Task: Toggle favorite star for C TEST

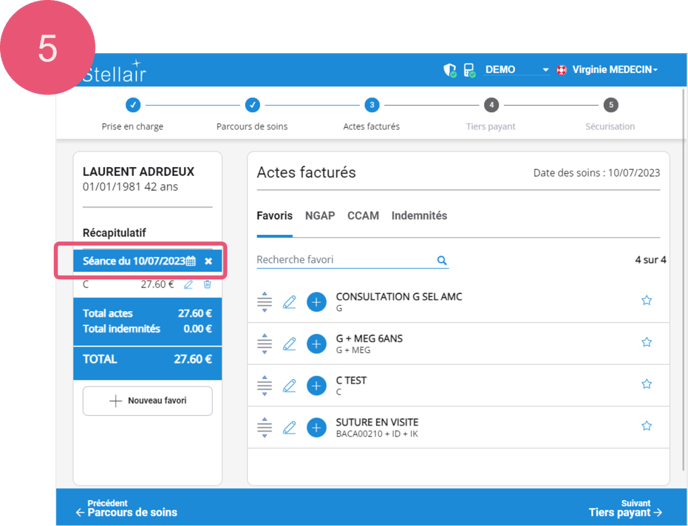Action: click(x=646, y=384)
